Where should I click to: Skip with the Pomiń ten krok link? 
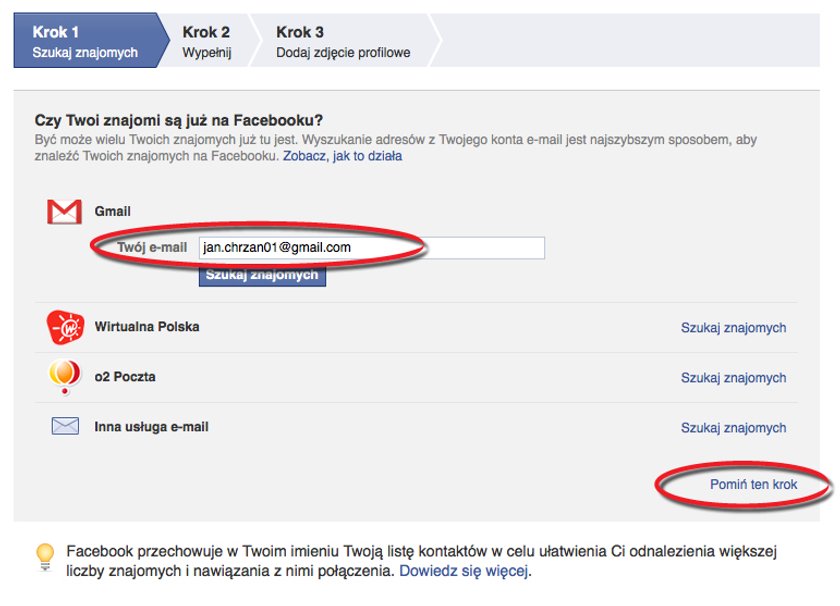753,484
